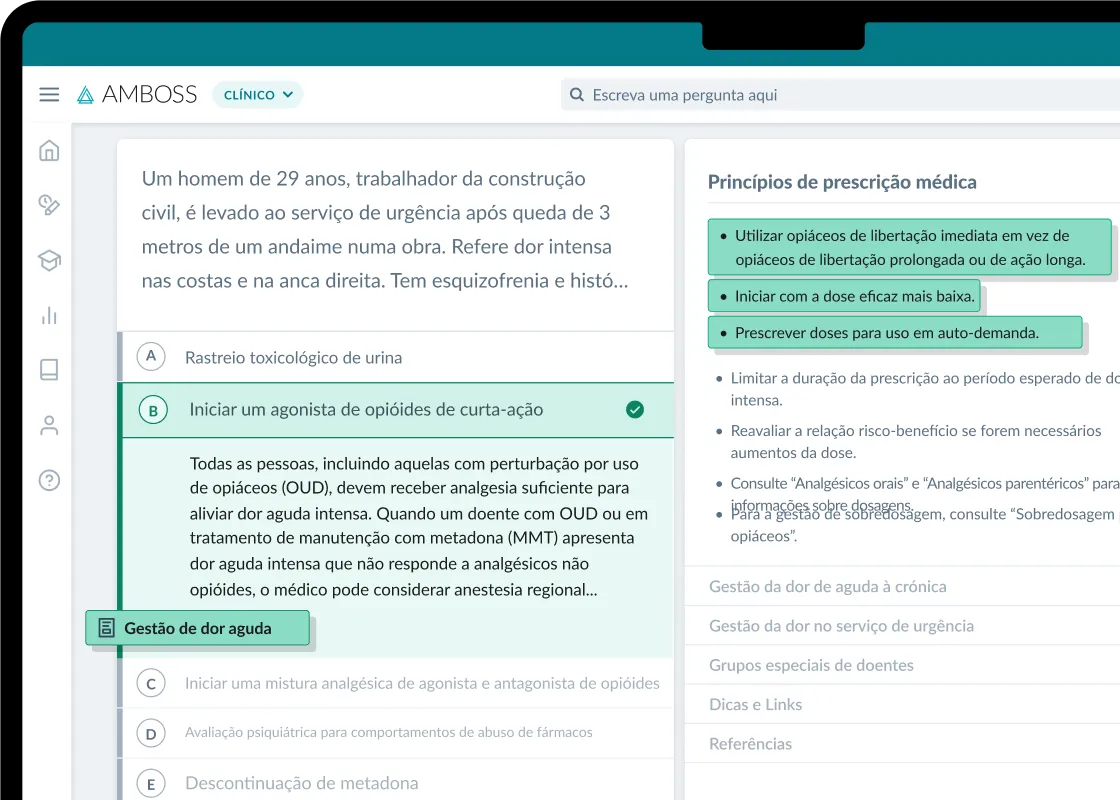
Task: Click highlight Iniciar com a dose eficaz mais baixa
Action: [844, 296]
